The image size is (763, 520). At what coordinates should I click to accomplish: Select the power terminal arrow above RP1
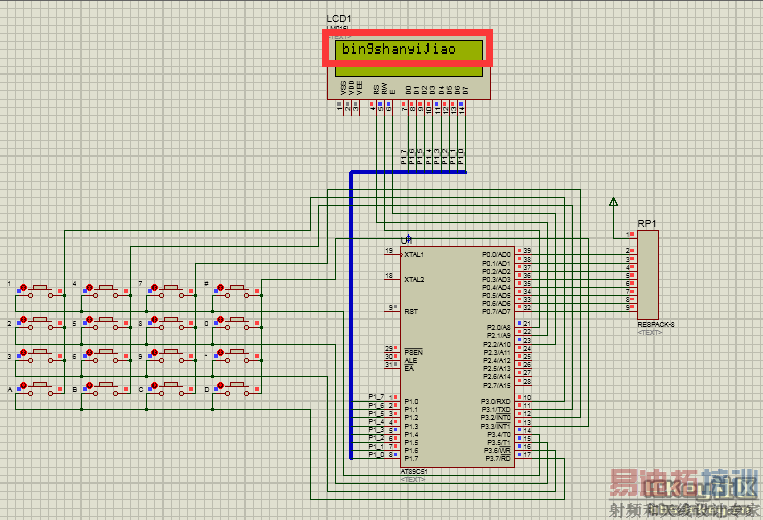614,201
